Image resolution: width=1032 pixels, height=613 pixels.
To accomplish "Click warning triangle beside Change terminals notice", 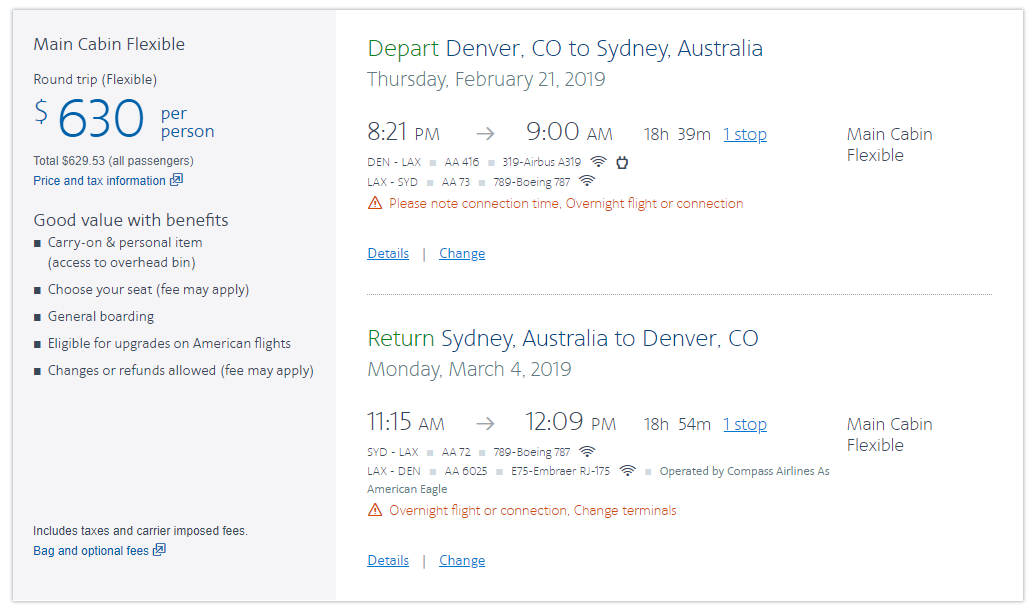I will tap(375, 510).
